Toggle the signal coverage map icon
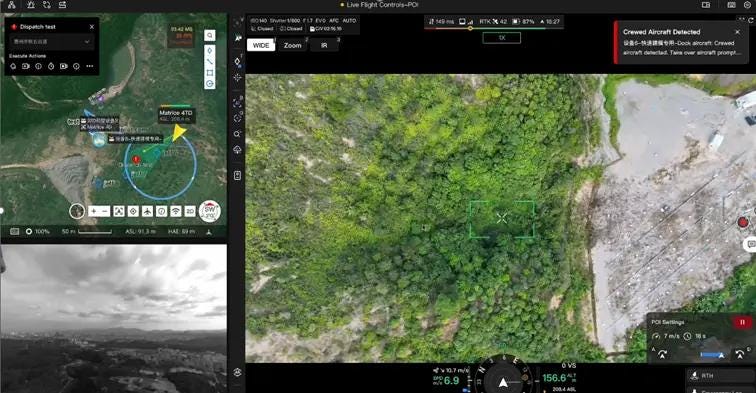This screenshot has width=756, height=393. coord(176,211)
